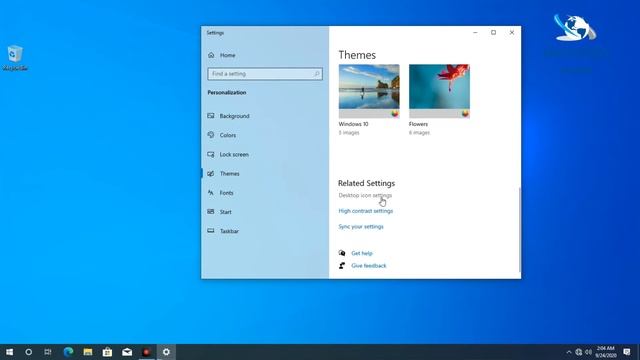Select the Recycle Bin desktop icon
The height and width of the screenshot is (360, 640).
(15, 58)
